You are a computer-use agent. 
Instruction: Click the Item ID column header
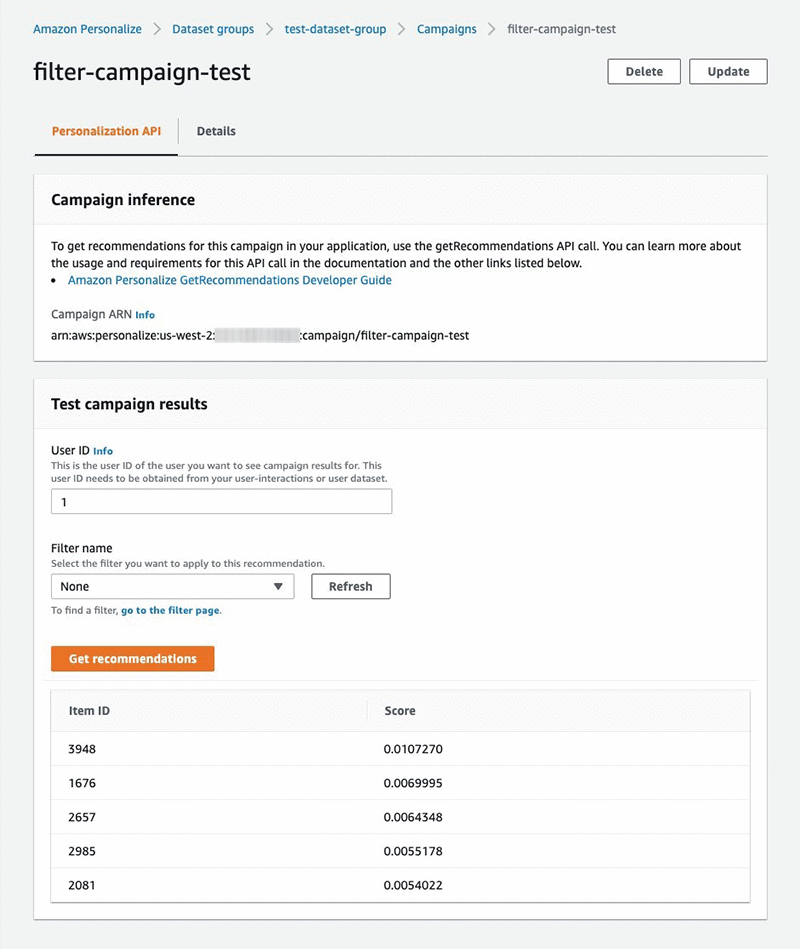[x=89, y=711]
